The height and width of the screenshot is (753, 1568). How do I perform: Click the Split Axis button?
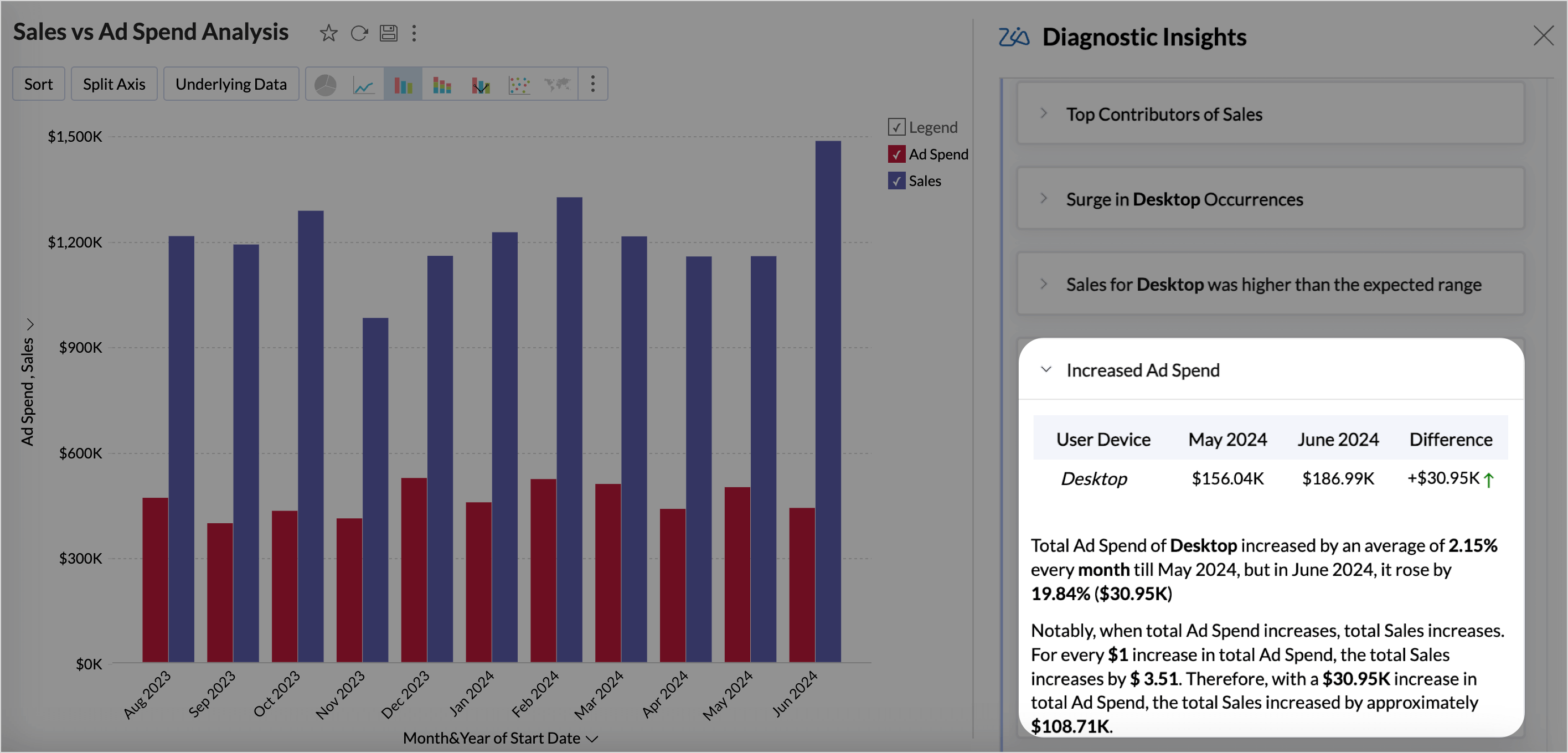(114, 84)
